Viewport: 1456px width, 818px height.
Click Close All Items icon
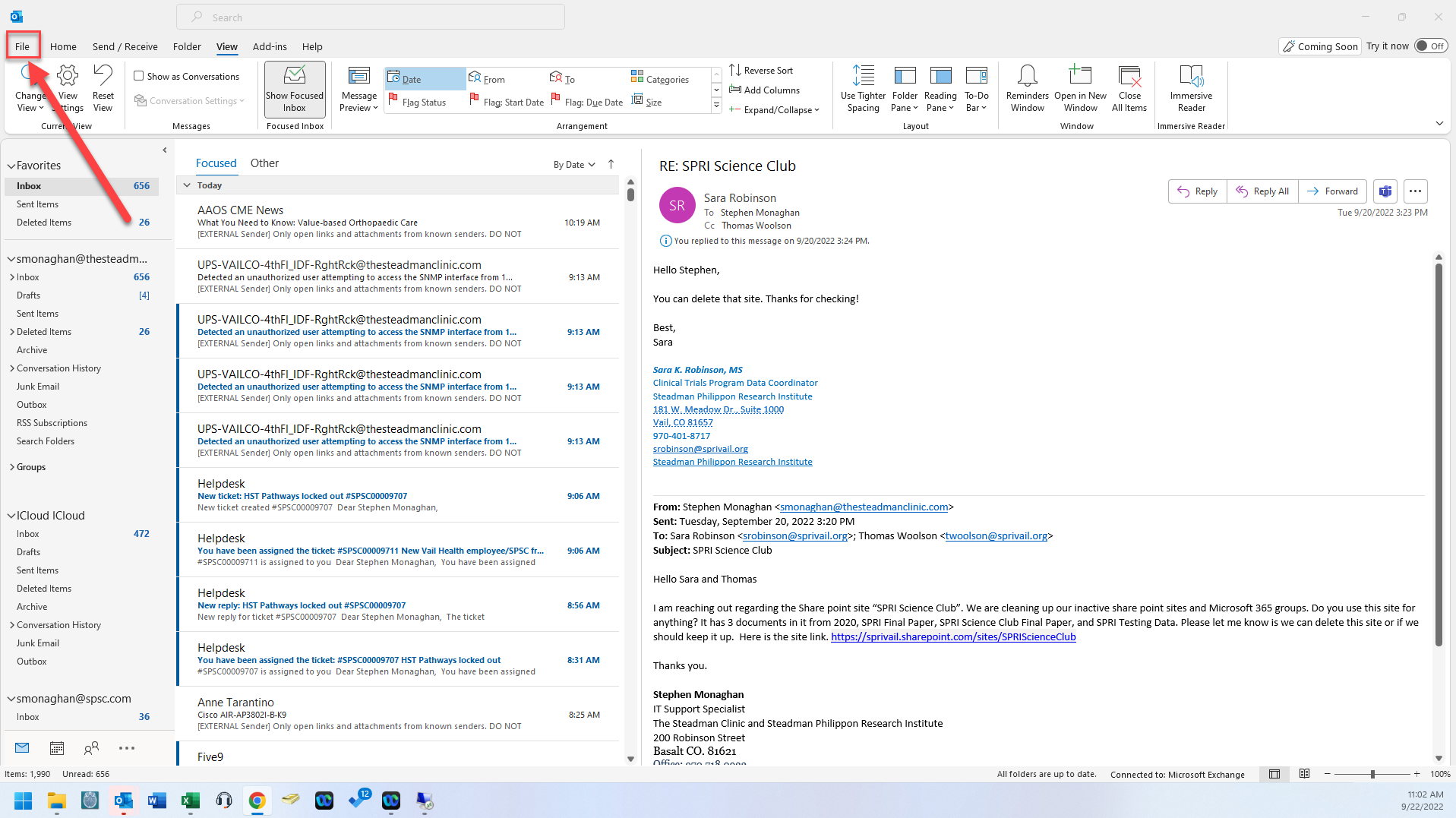coord(1129,76)
